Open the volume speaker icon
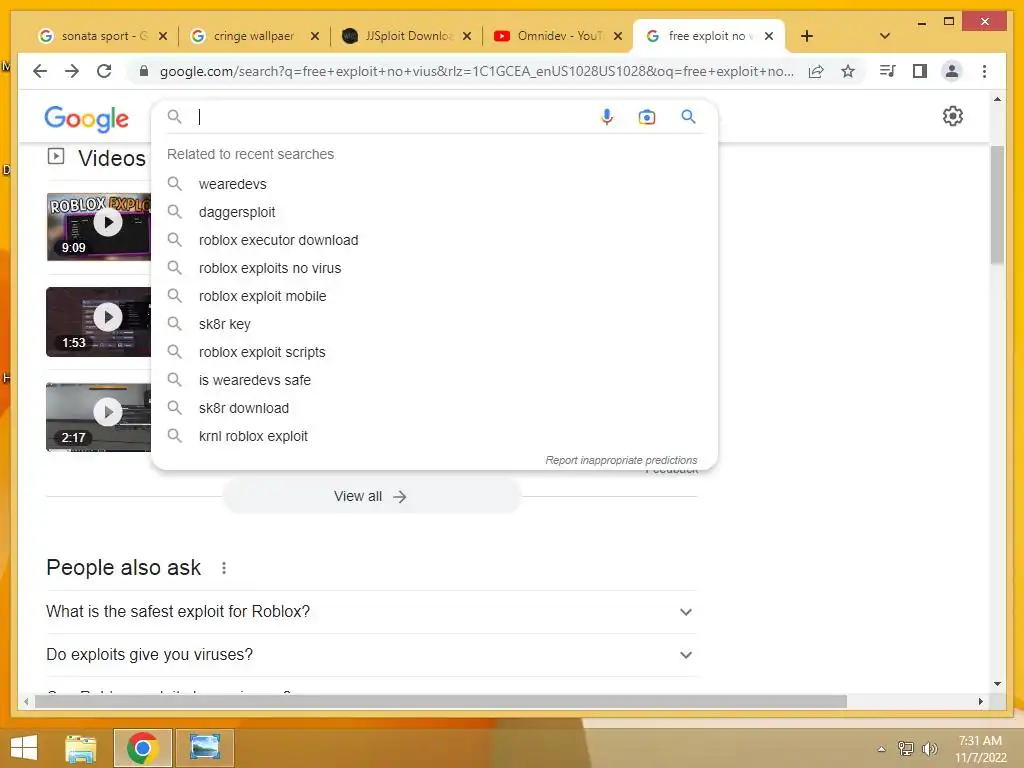 point(929,749)
